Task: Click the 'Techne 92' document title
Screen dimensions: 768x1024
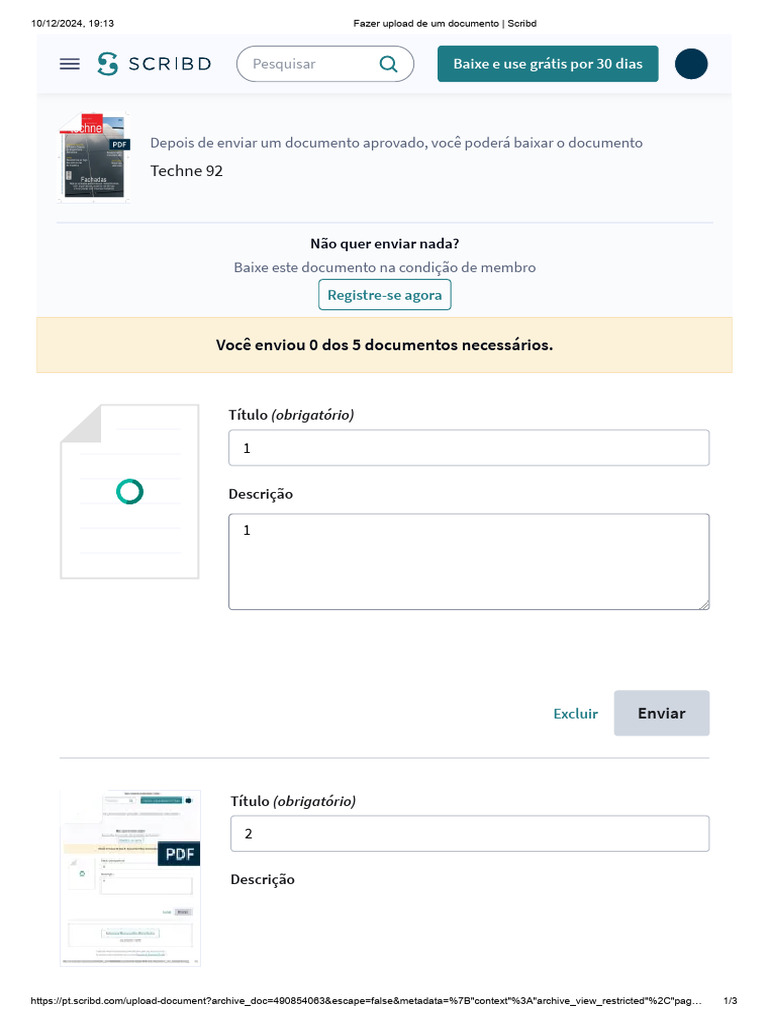Action: pos(186,171)
